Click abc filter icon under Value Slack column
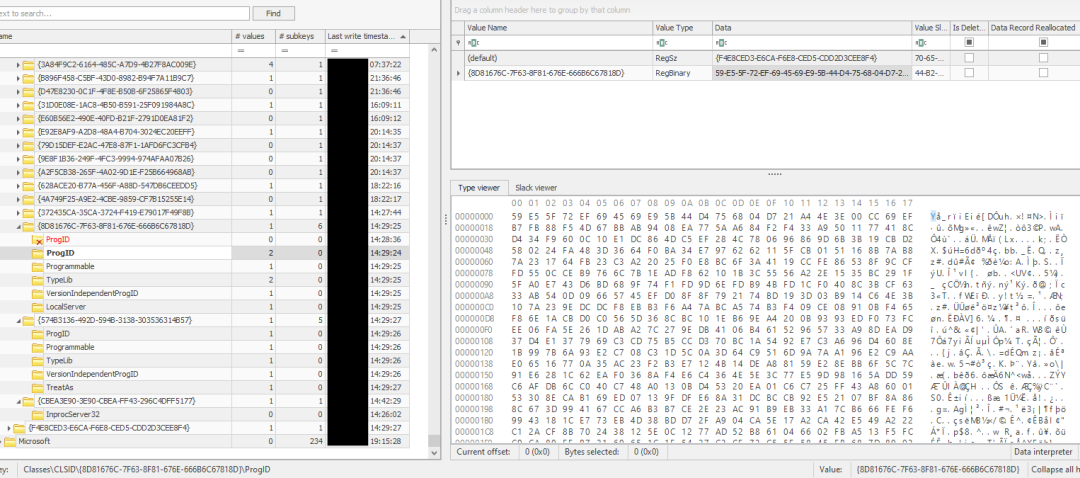This screenshot has width=1080, height=478. pyautogui.click(x=919, y=43)
